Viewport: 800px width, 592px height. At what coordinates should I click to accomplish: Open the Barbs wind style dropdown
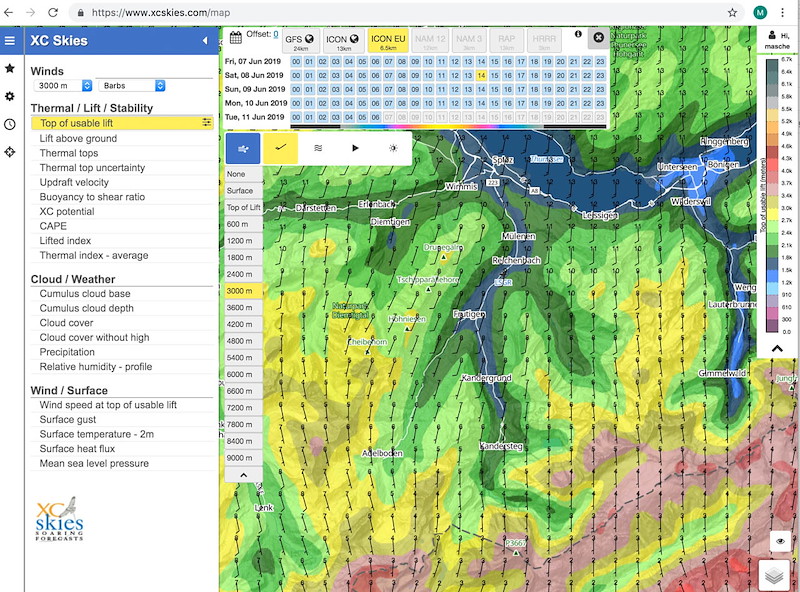tap(132, 86)
